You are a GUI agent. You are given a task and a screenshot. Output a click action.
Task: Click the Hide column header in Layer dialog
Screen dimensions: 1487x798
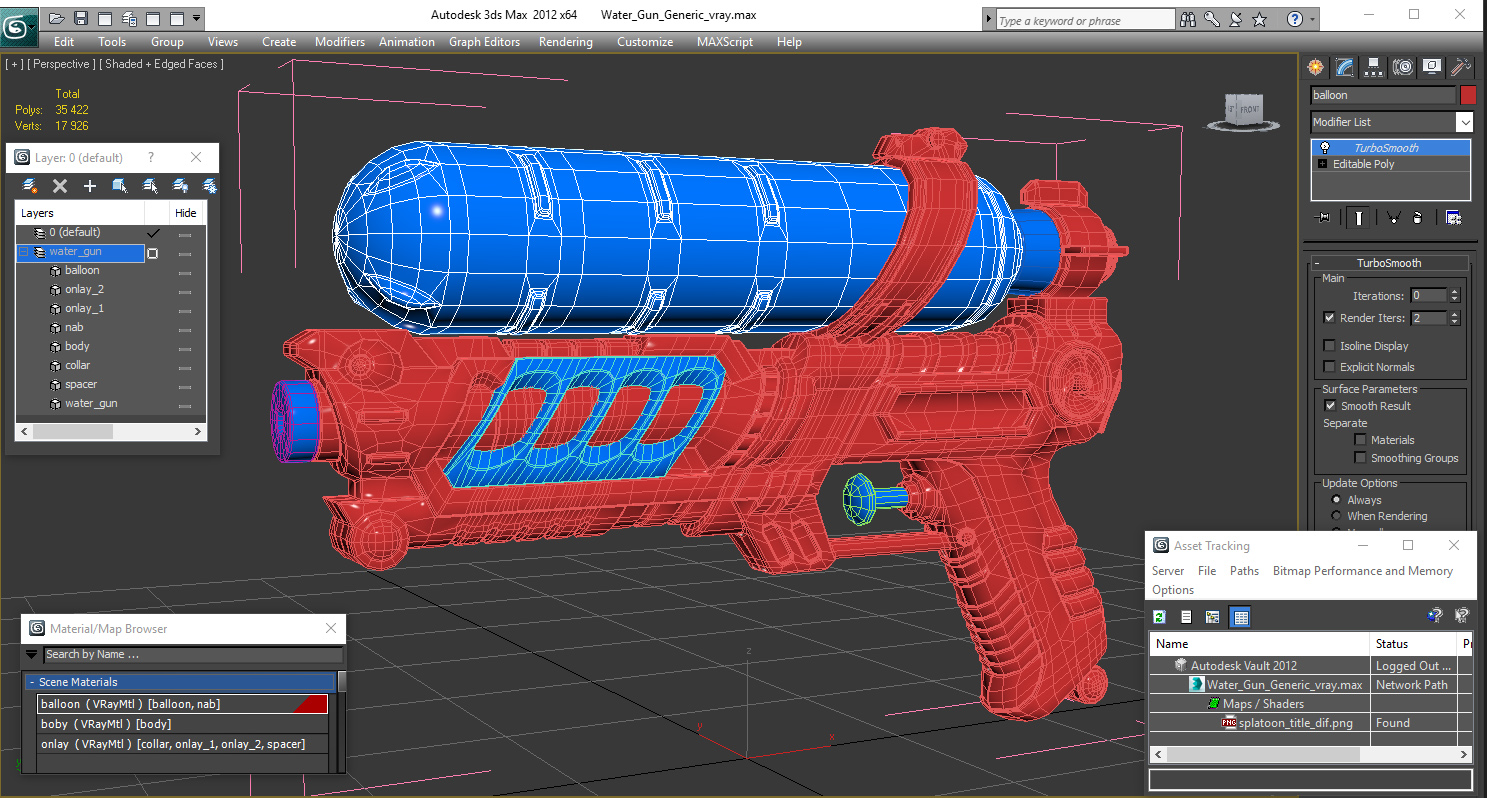point(186,213)
